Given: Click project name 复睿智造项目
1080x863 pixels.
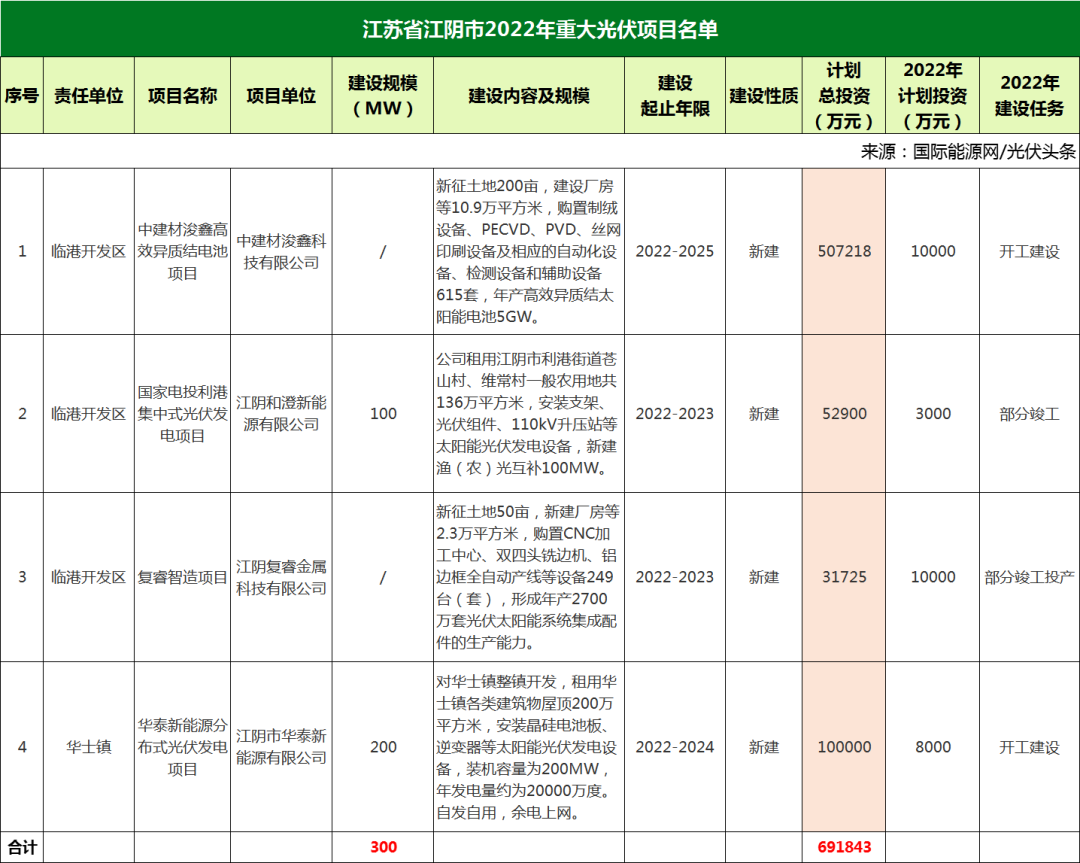Looking at the screenshot, I should [x=183, y=577].
